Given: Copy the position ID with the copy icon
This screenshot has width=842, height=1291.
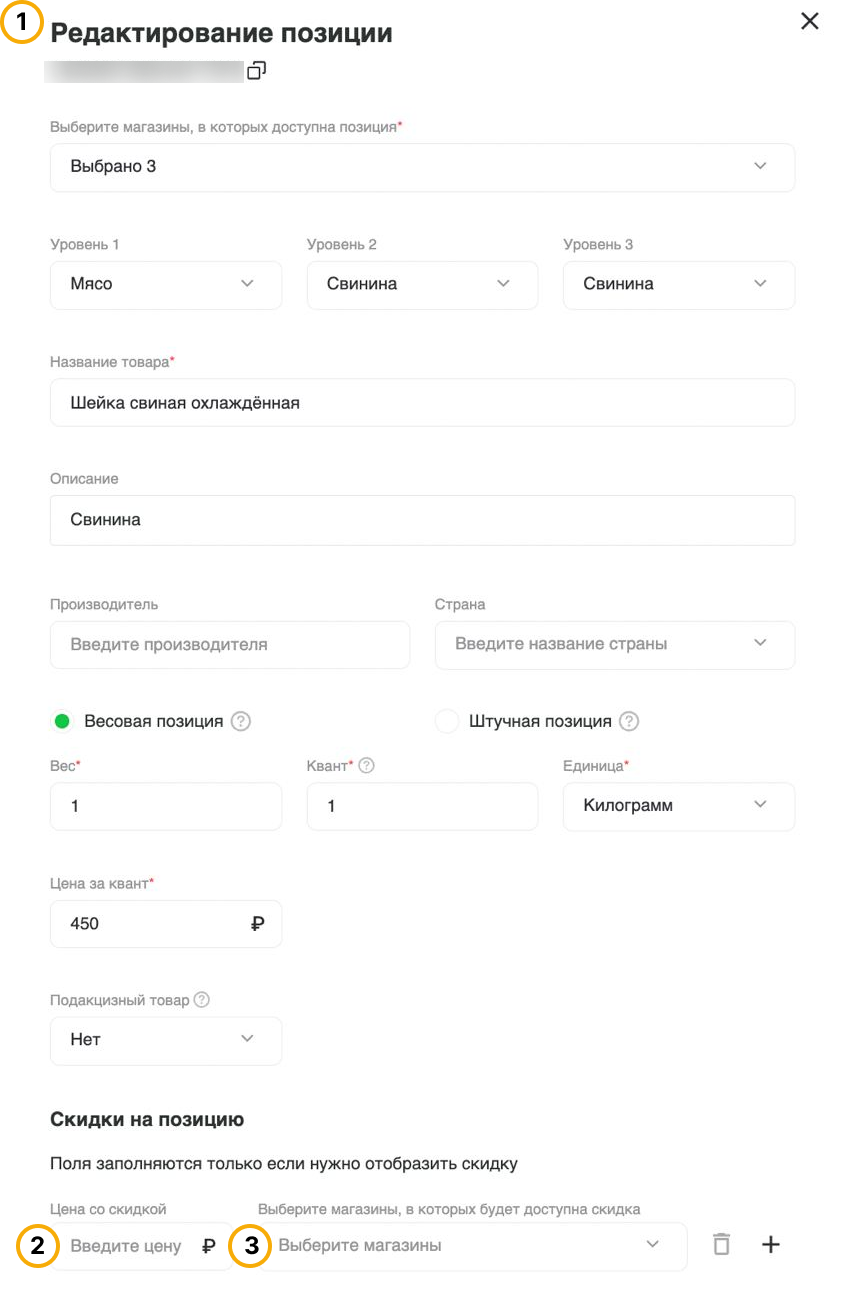Looking at the screenshot, I should click(256, 71).
